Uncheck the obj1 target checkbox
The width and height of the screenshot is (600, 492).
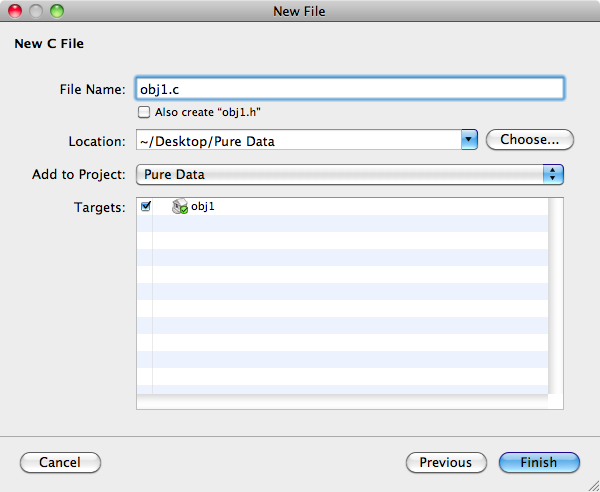coord(146,206)
